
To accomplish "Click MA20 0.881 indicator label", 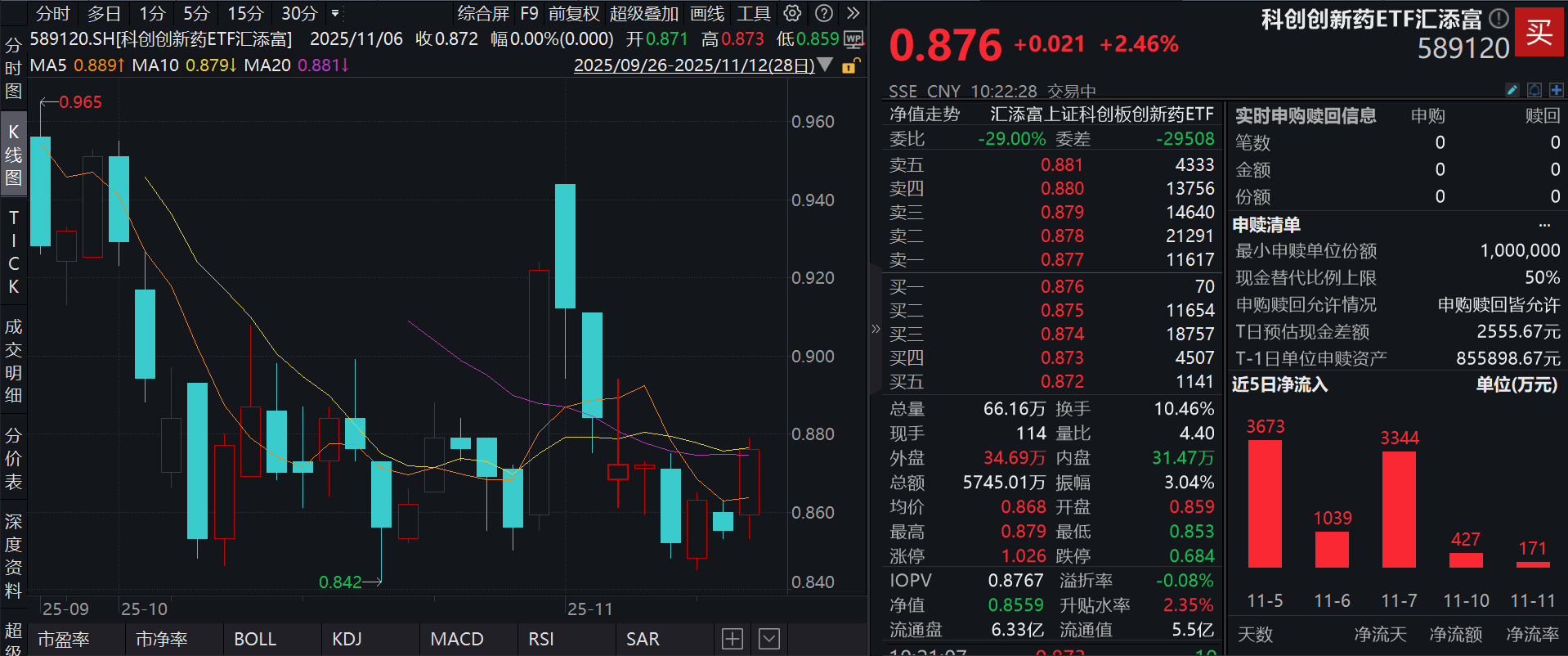I will [297, 65].
